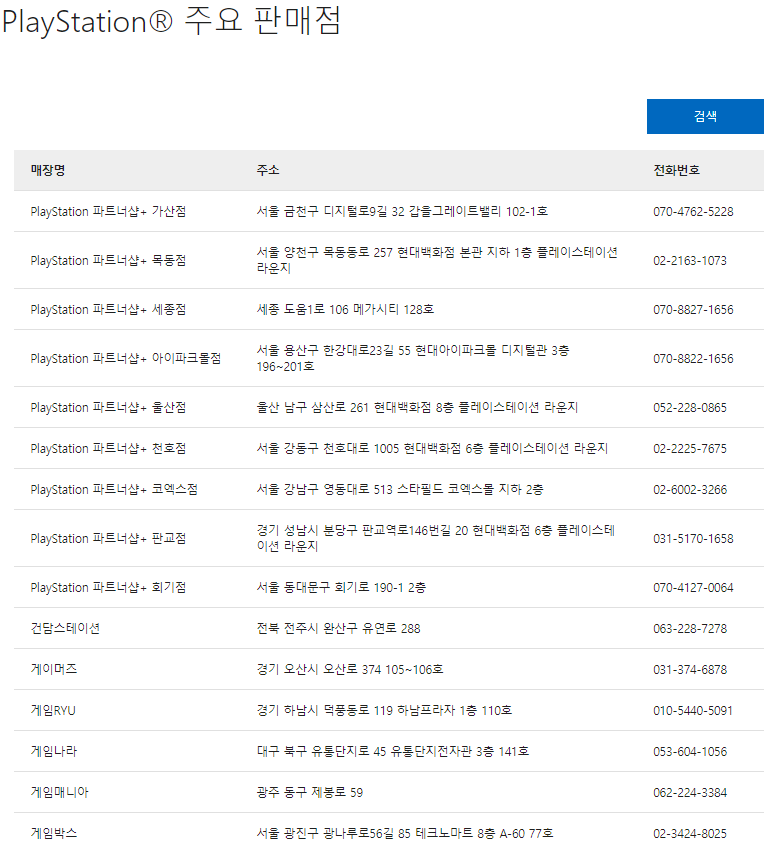Viewport: 768px width, 851px height.
Task: Select the PlayStation 파트너샵+ 세종점 store name
Action: (108, 309)
